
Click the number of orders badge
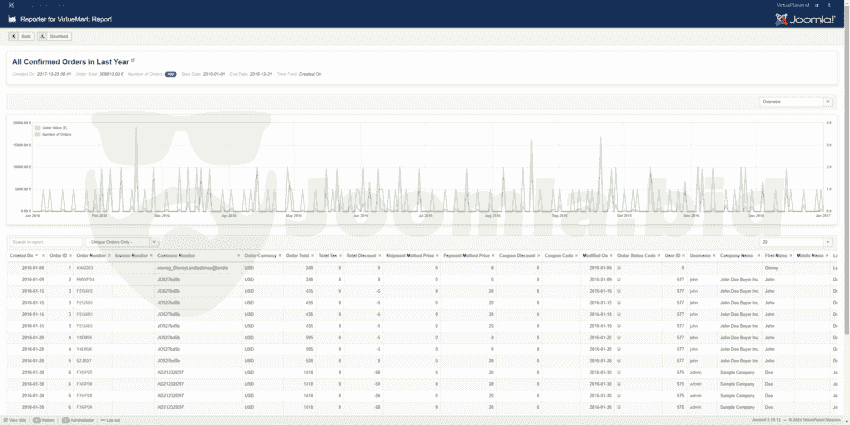coord(171,74)
